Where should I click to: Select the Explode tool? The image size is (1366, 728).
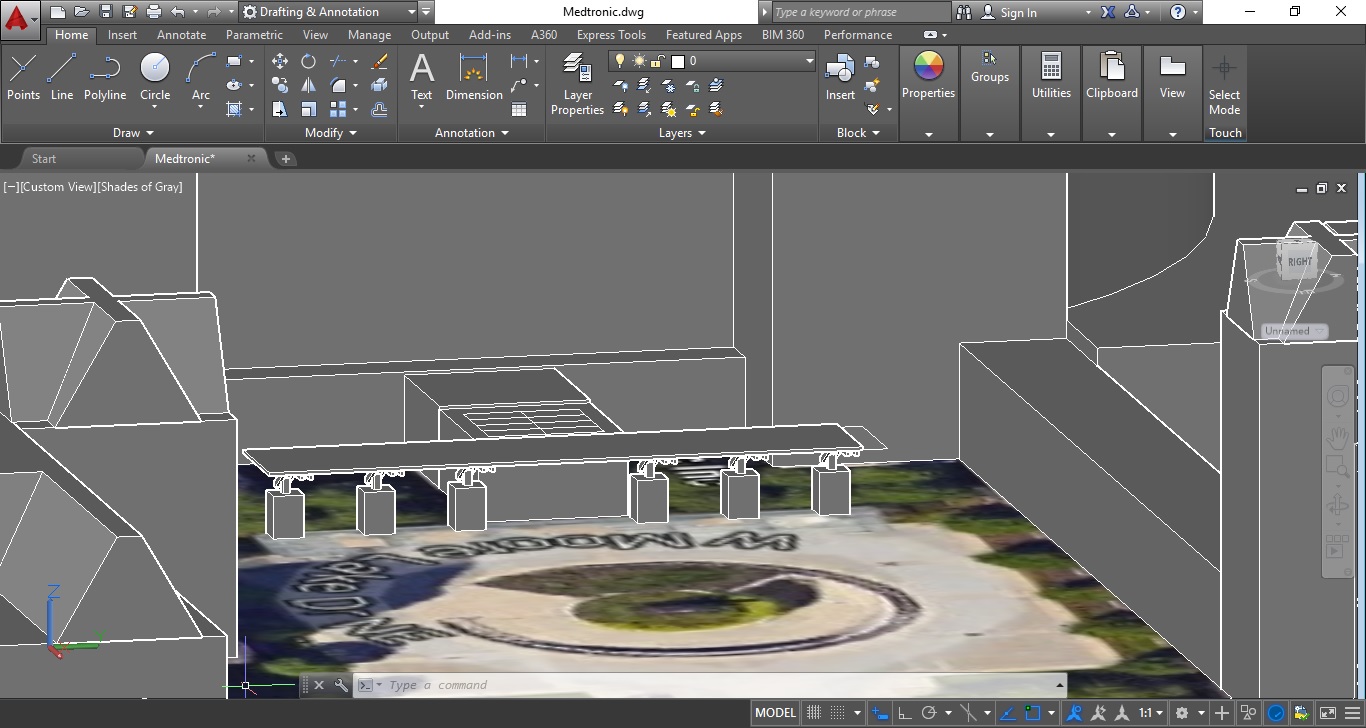pos(379,85)
